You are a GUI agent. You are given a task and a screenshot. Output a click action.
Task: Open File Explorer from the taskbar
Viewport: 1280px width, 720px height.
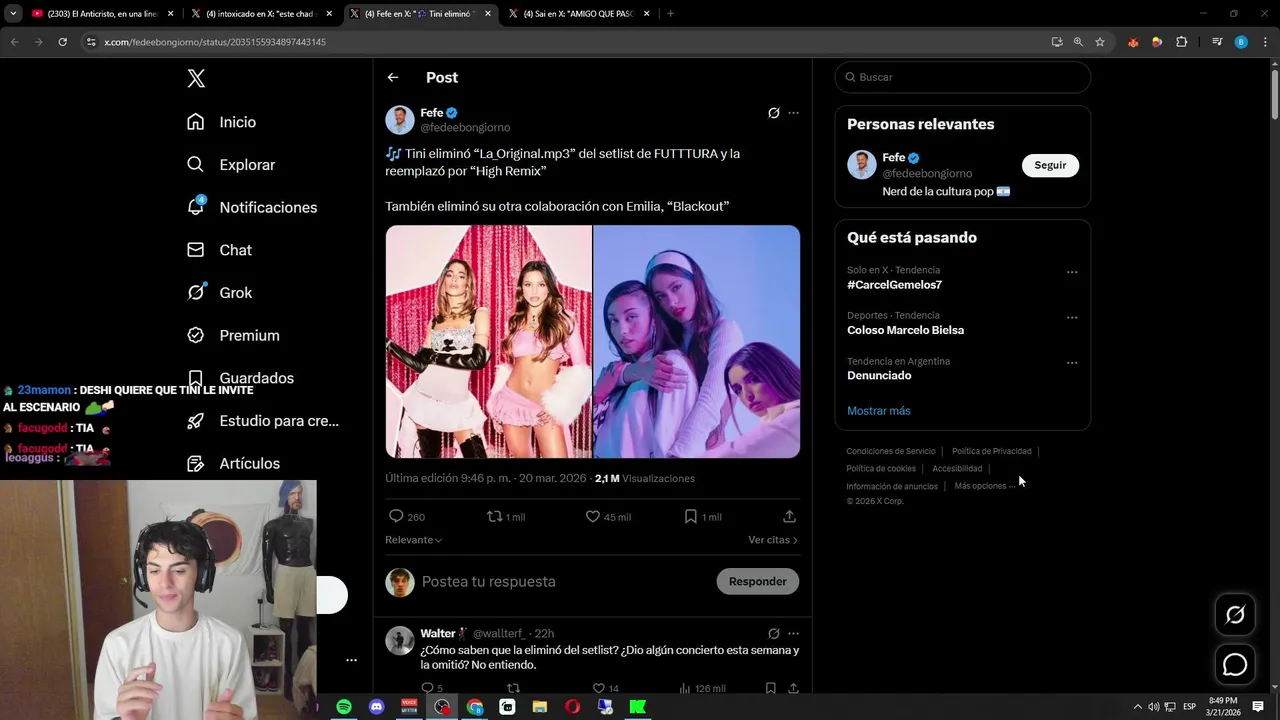pyautogui.click(x=540, y=707)
